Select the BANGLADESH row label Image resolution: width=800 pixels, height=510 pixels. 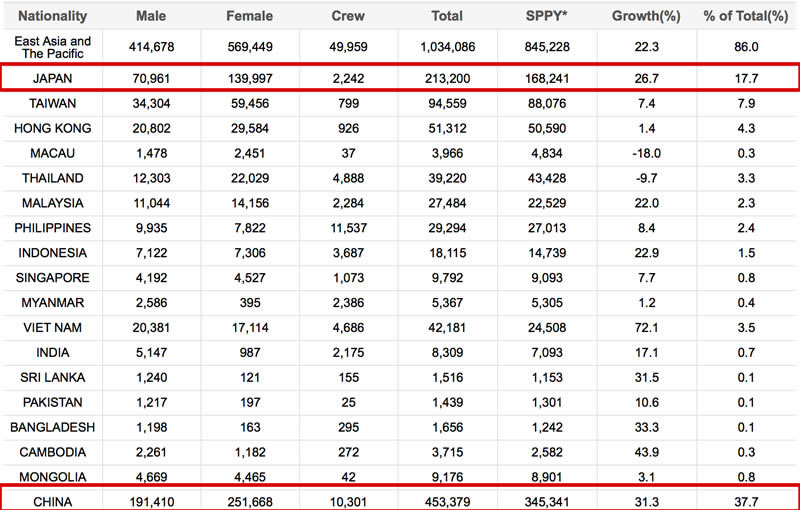pyautogui.click(x=53, y=427)
